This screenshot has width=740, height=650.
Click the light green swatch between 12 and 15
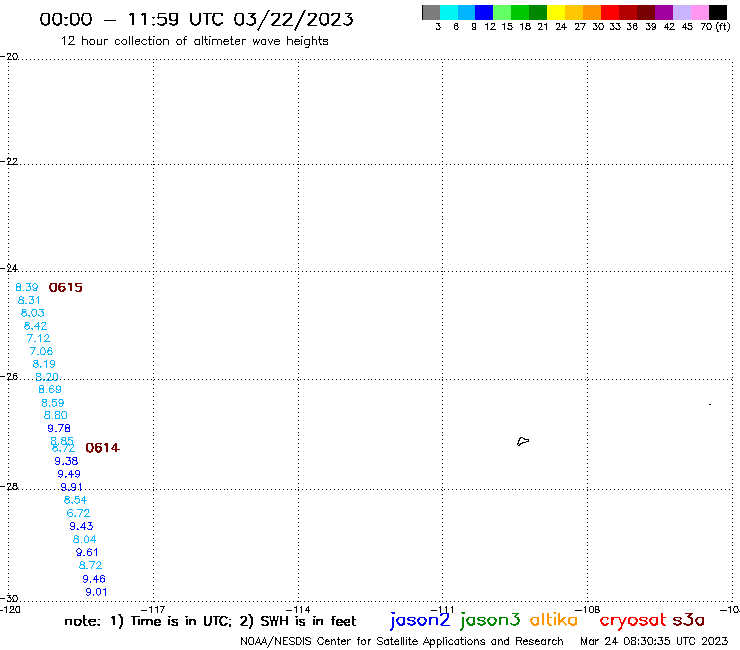pyautogui.click(x=502, y=12)
